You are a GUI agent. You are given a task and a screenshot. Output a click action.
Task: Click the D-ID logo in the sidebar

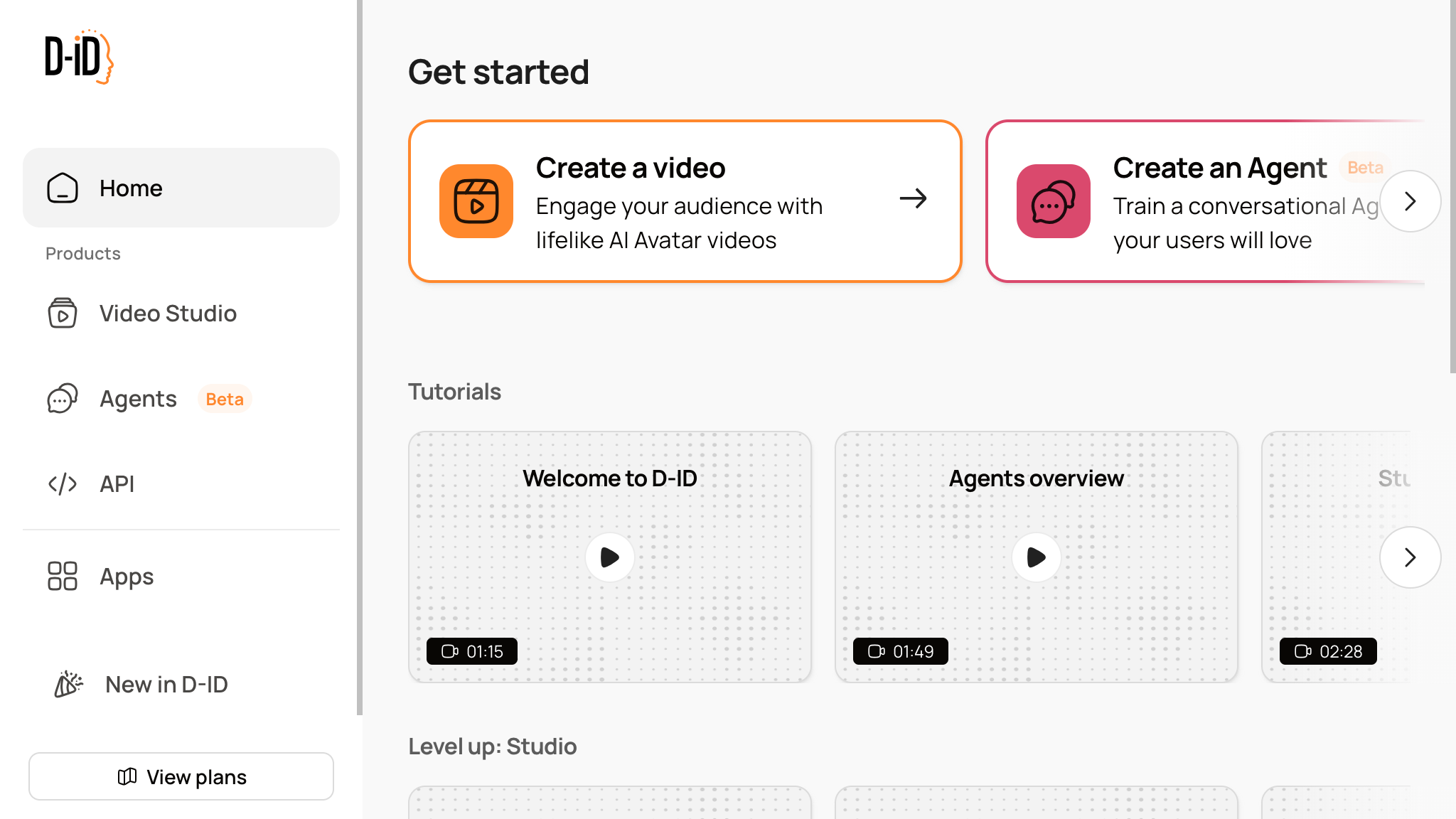click(x=78, y=57)
